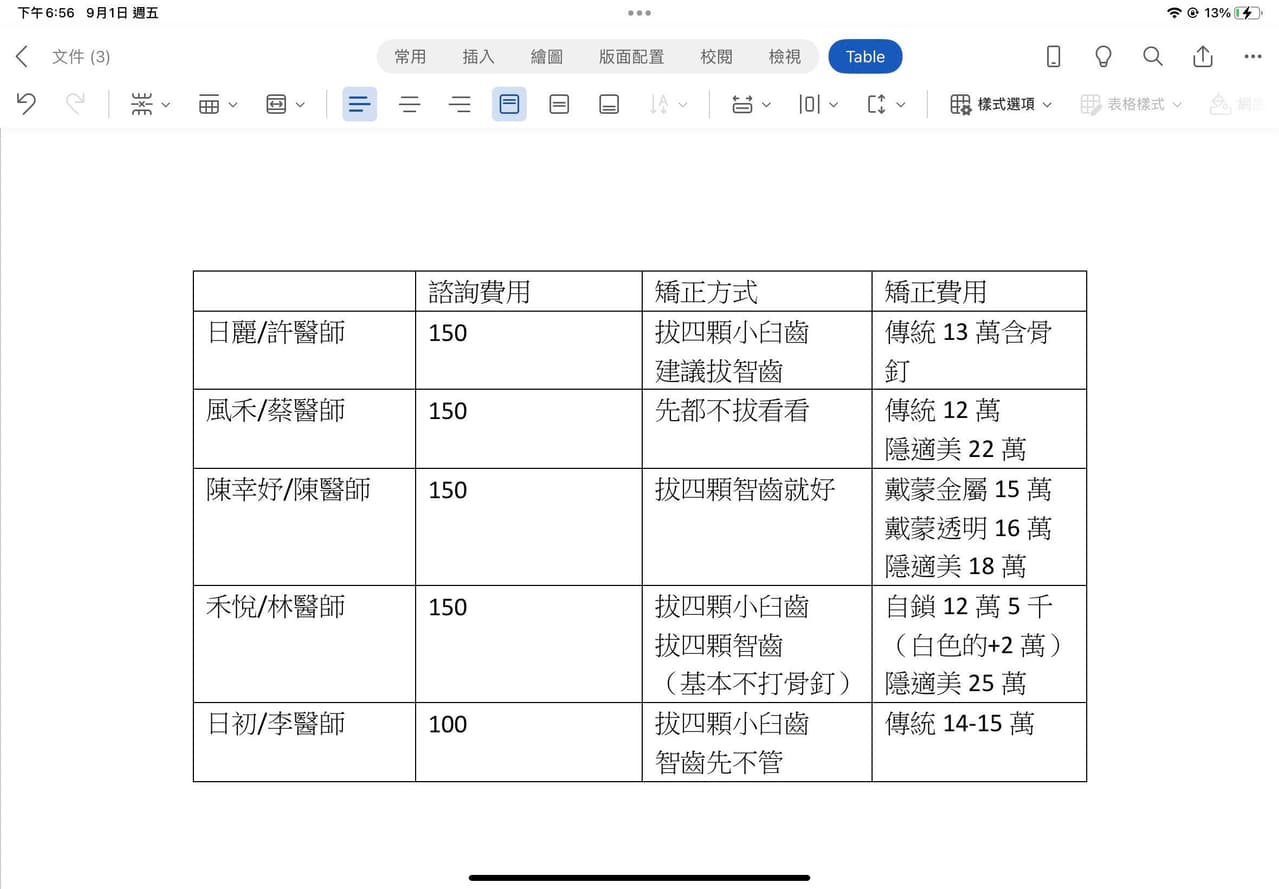Toggle center text alignment
Image resolution: width=1279 pixels, height=889 pixels.
[x=410, y=104]
